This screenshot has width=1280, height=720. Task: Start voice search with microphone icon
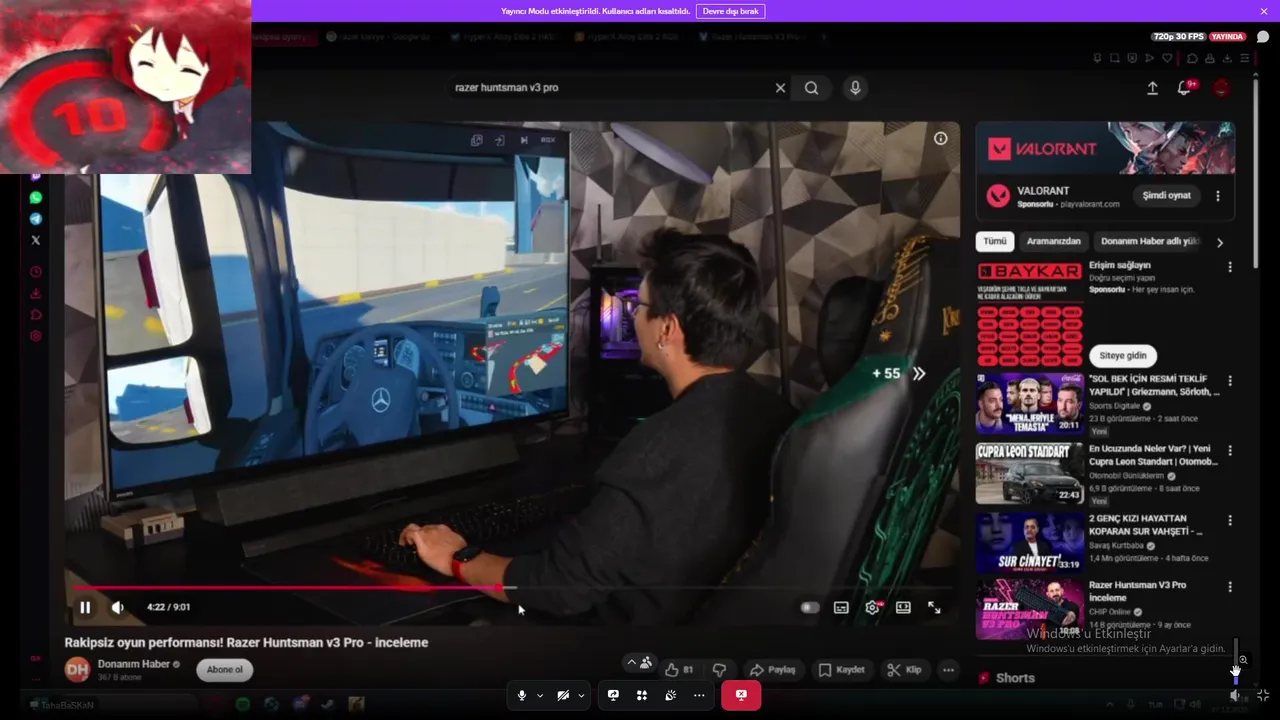pos(855,88)
